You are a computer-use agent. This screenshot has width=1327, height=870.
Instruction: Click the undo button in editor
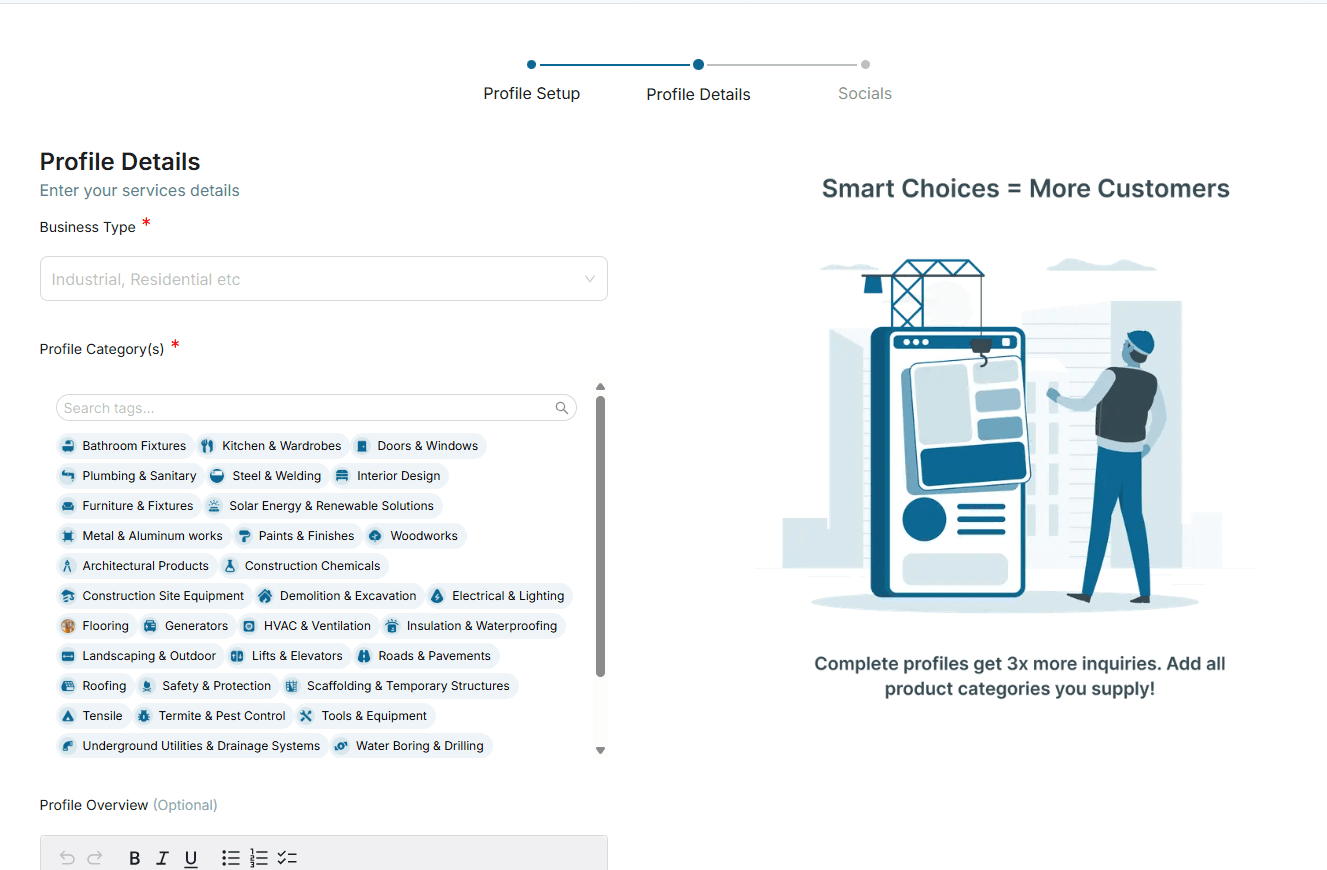pyautogui.click(x=67, y=858)
